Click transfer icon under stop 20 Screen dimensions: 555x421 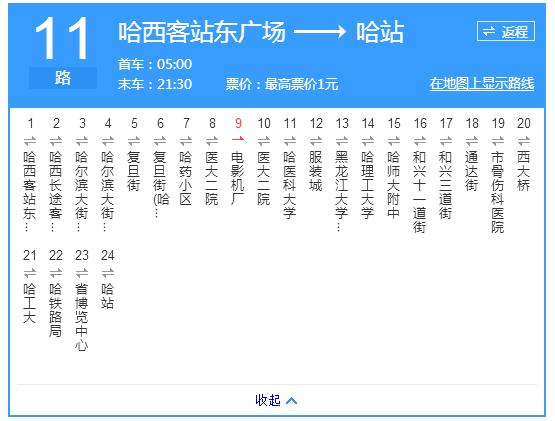point(523,141)
